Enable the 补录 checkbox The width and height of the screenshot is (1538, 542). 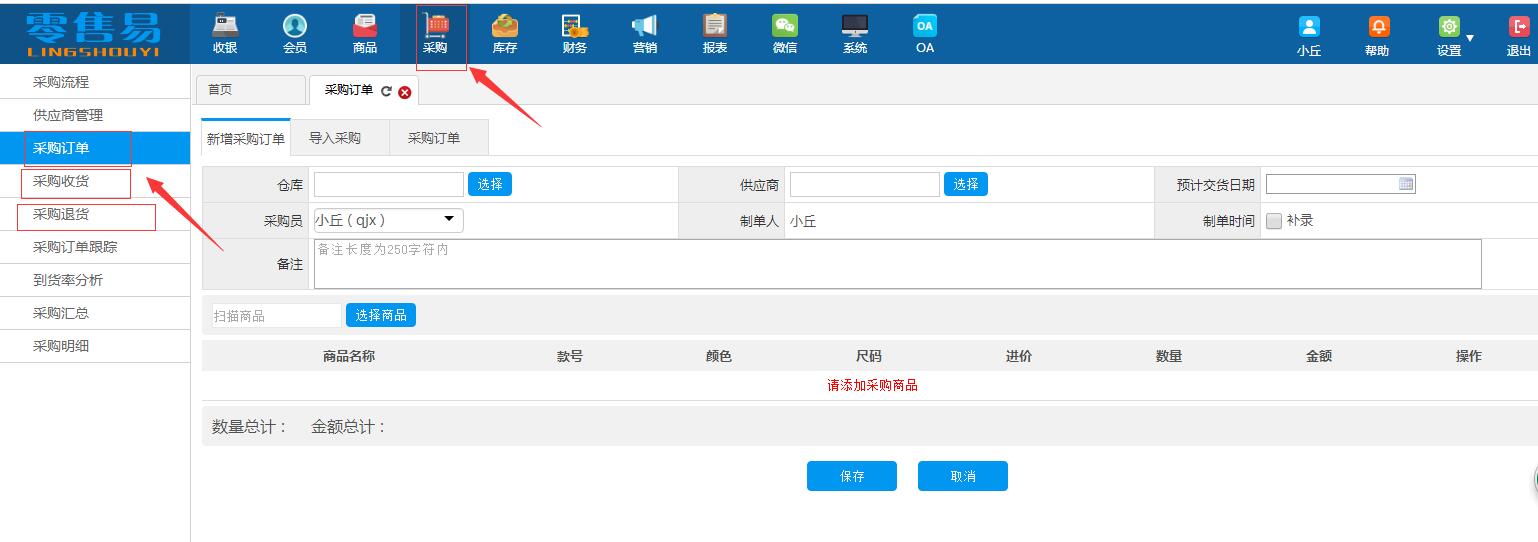(1274, 221)
